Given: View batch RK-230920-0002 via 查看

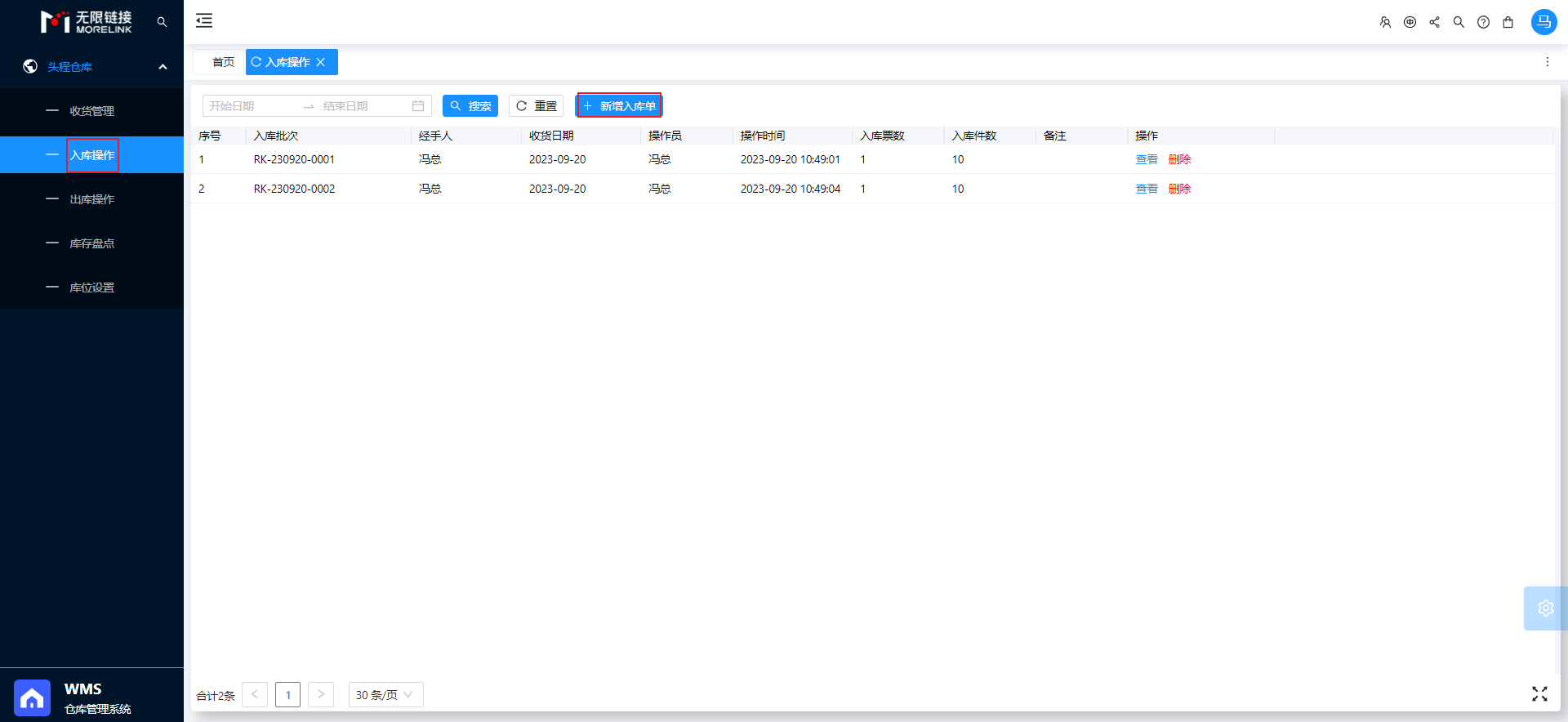Looking at the screenshot, I should coord(1147,189).
